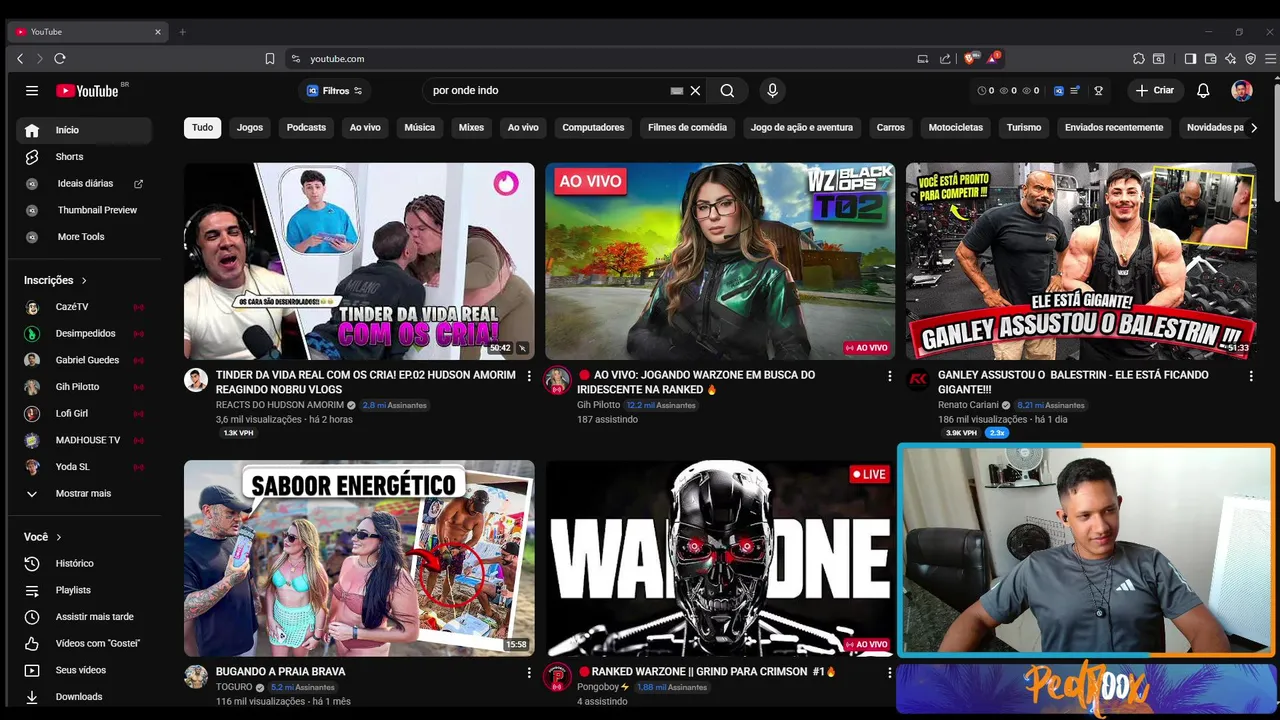Open the YouTube hamburger guide menu

coord(32,91)
